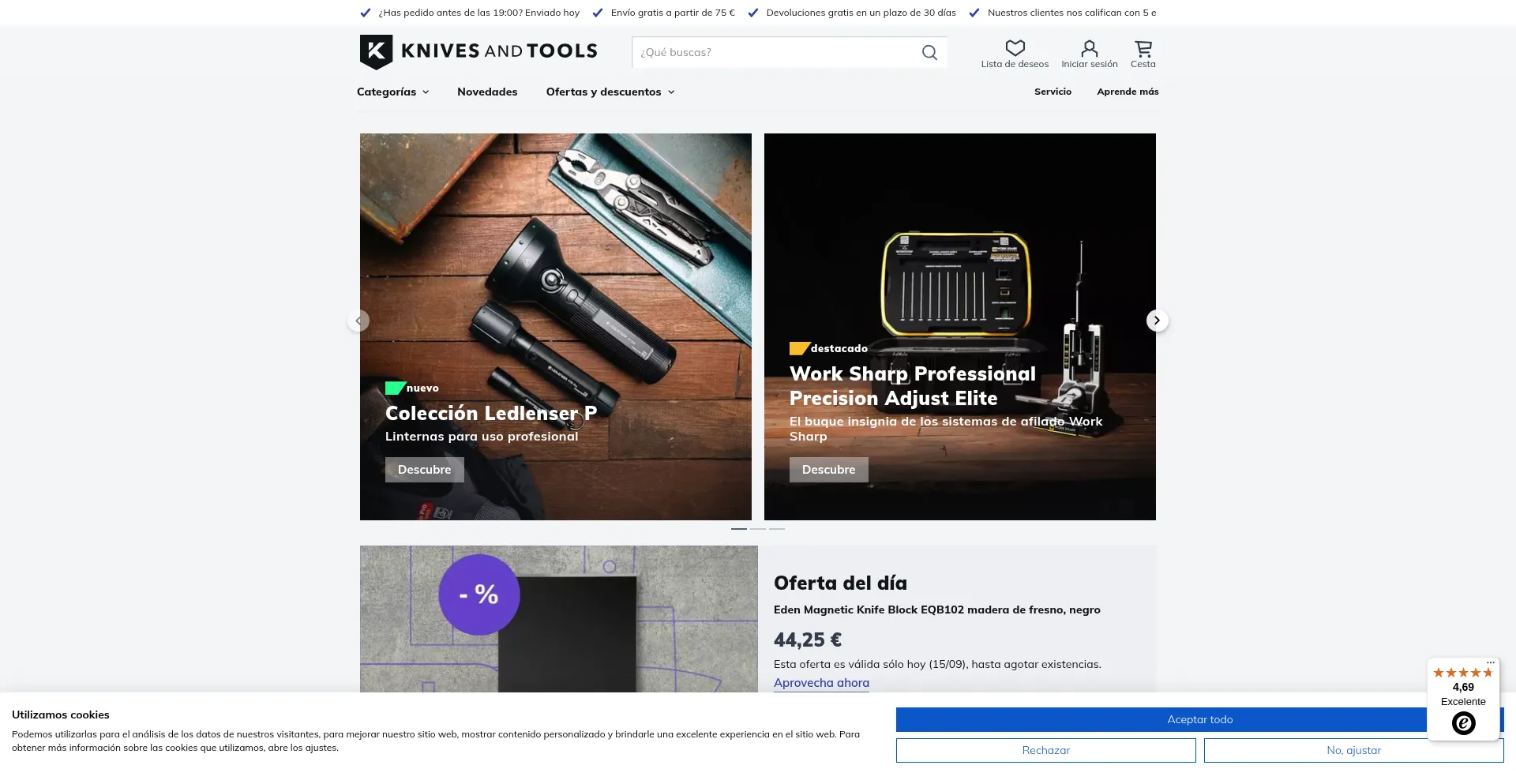Click Linternas para uso profesional subtitle
The image size is (1516, 784).
(x=482, y=436)
